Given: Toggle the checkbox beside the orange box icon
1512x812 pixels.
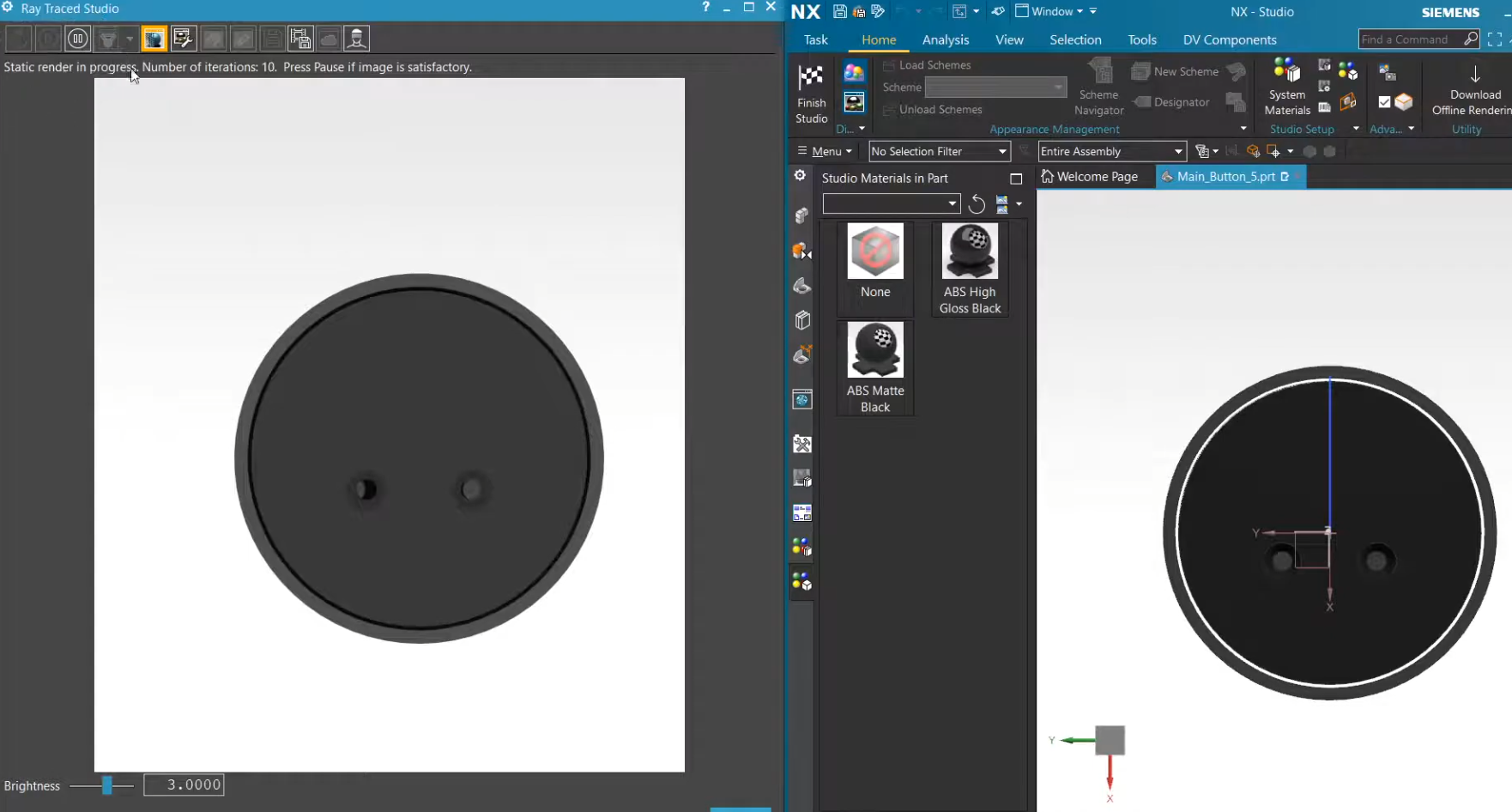Looking at the screenshot, I should point(1384,102).
